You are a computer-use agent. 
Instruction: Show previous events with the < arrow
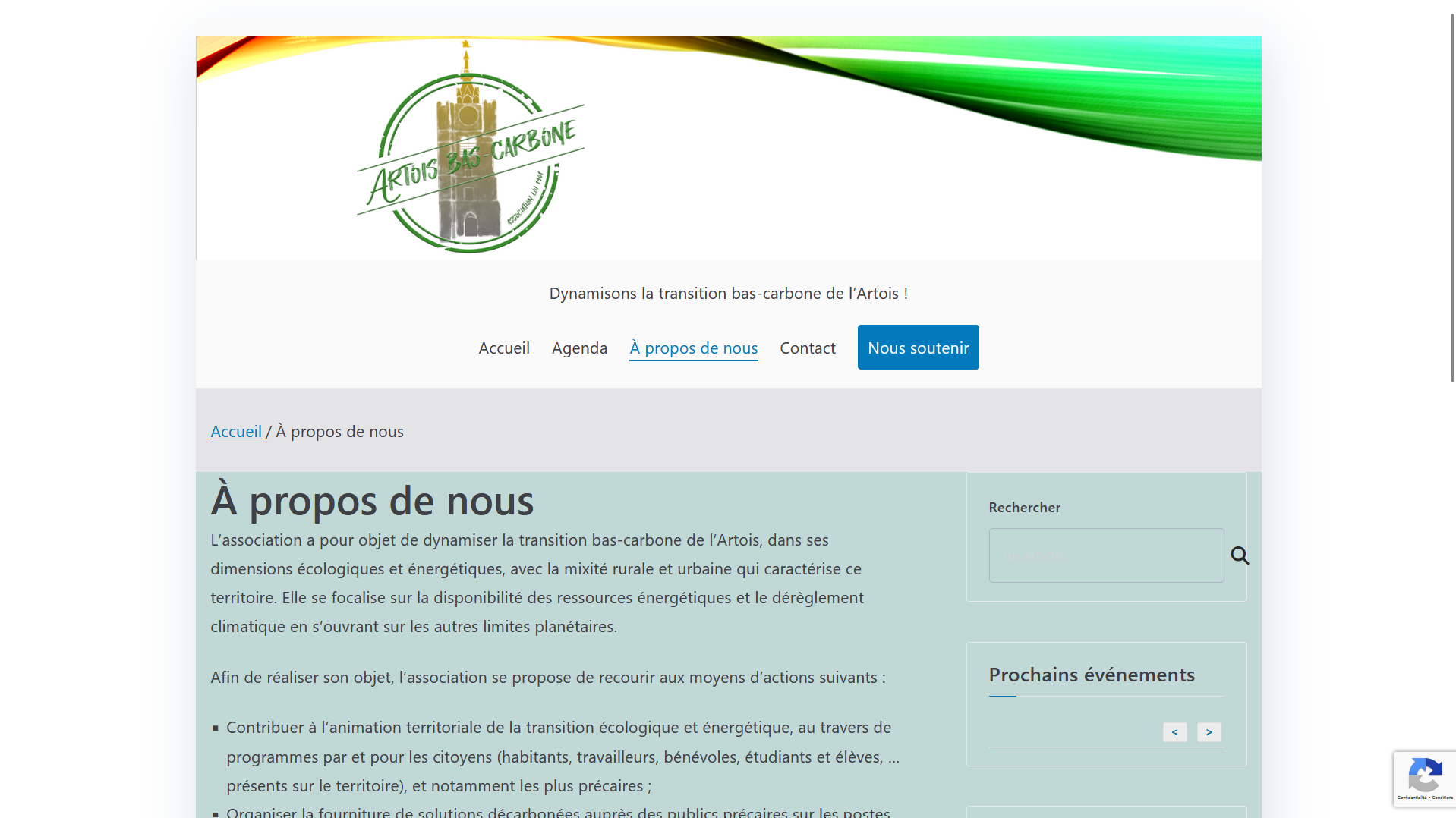coord(1174,732)
